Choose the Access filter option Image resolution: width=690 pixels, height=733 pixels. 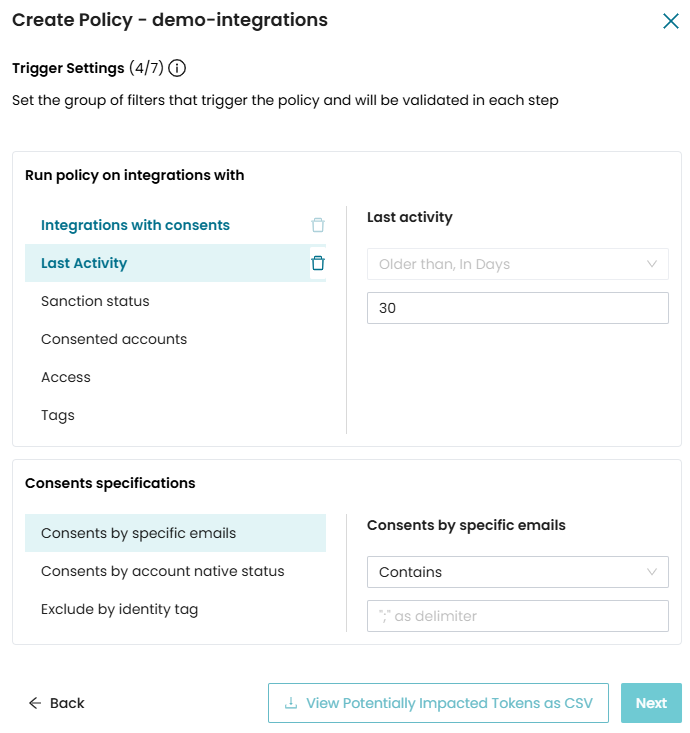coord(66,377)
